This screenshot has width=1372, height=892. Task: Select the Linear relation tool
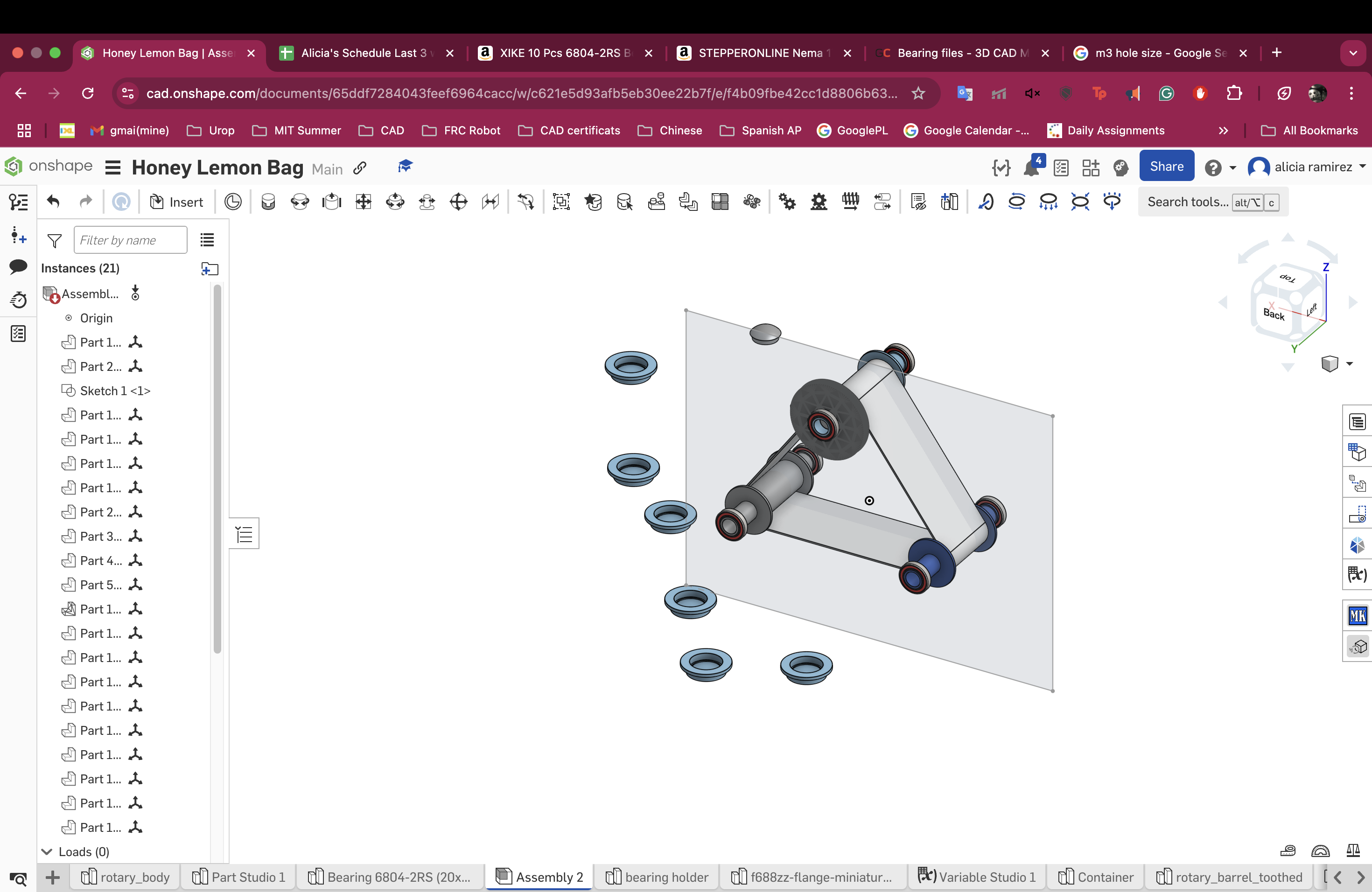(x=882, y=202)
